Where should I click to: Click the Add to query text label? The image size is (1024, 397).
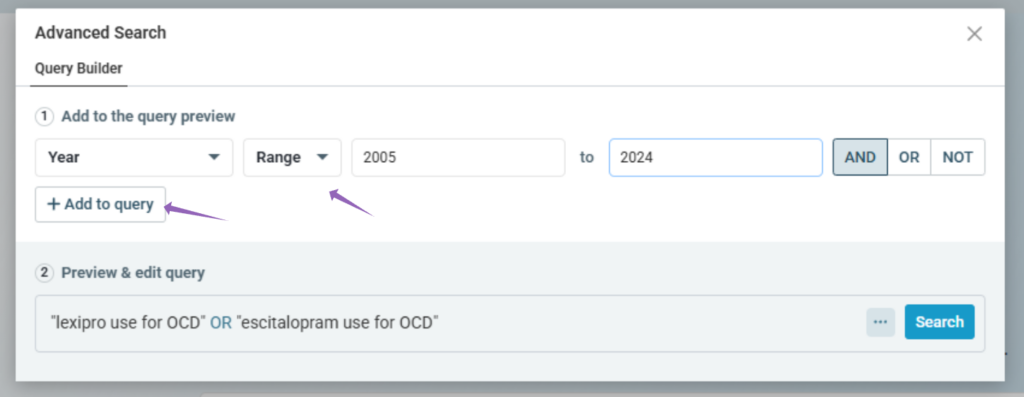pyautogui.click(x=109, y=204)
